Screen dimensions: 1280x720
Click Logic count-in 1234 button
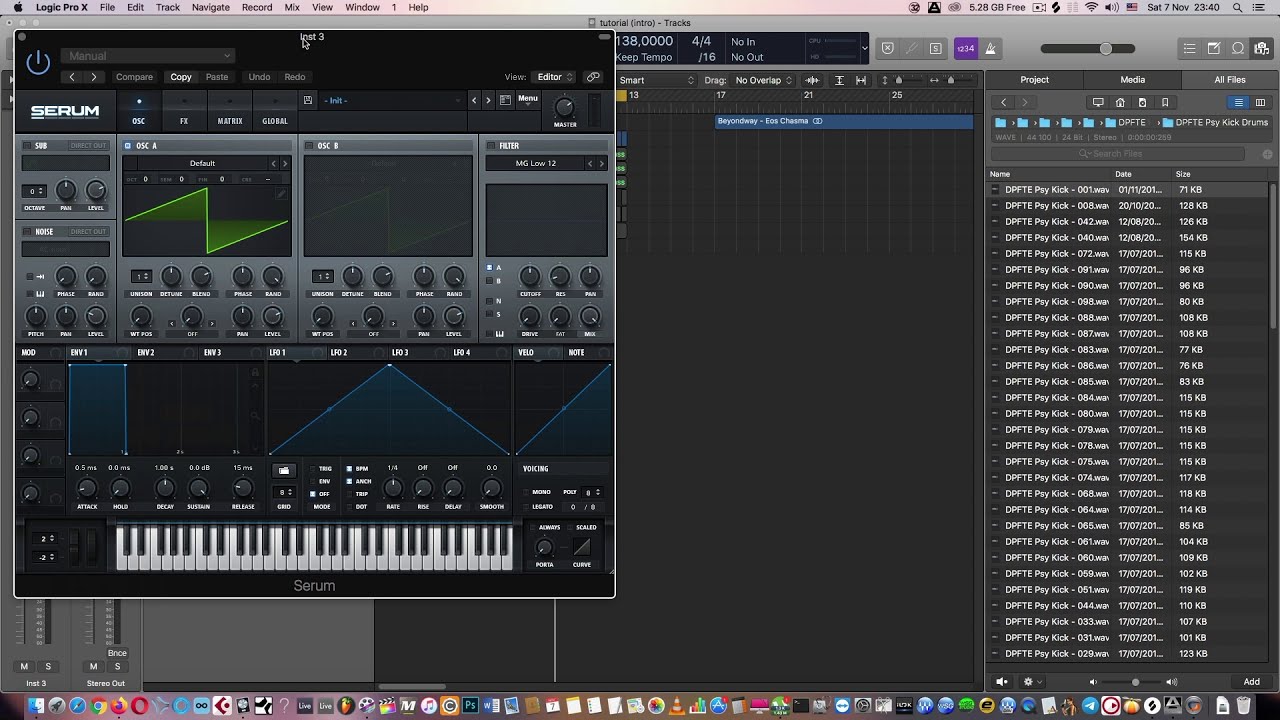click(x=965, y=48)
